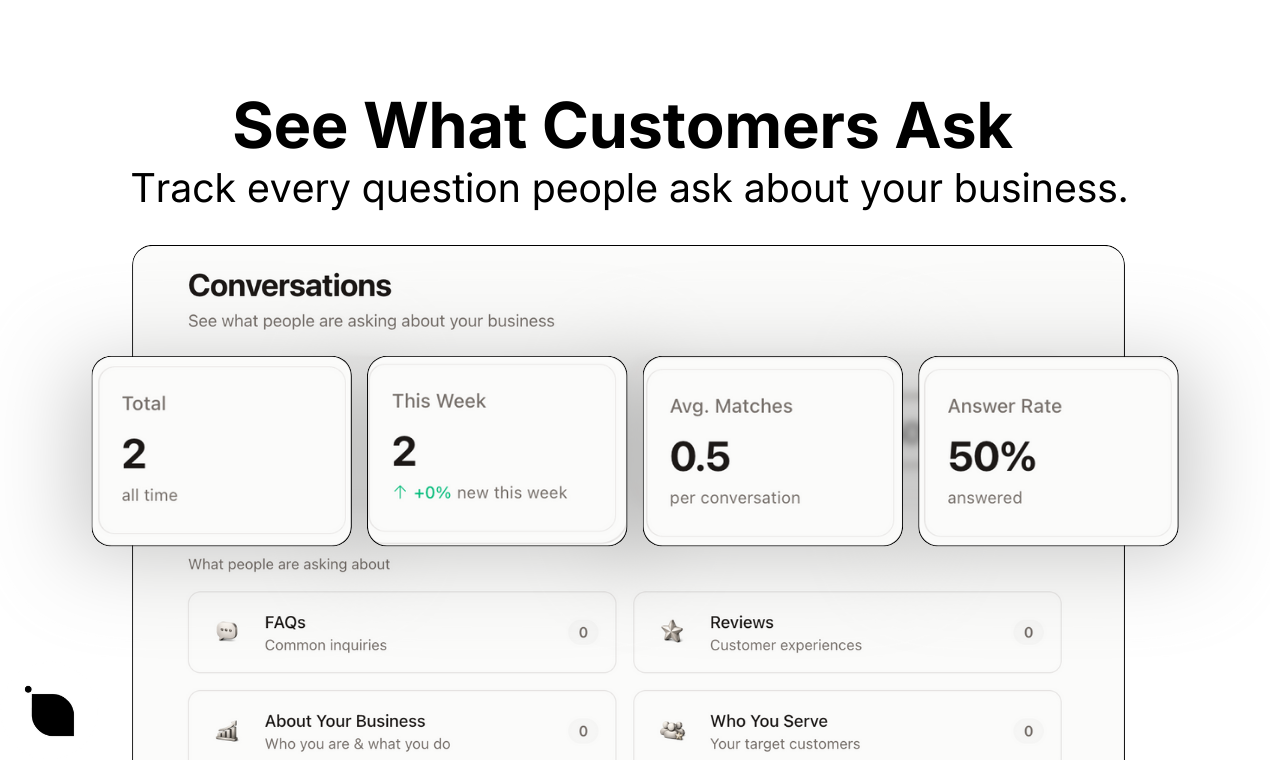1270x760 pixels.
Task: Select the Avg. Matches stat card
Action: (x=772, y=451)
